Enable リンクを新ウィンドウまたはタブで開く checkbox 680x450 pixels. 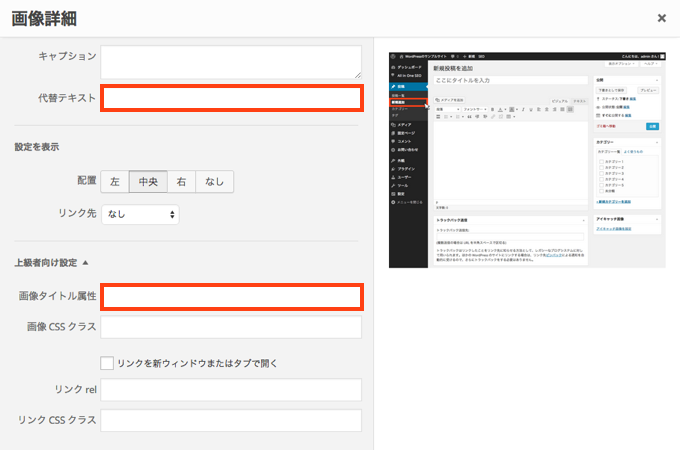coord(107,363)
